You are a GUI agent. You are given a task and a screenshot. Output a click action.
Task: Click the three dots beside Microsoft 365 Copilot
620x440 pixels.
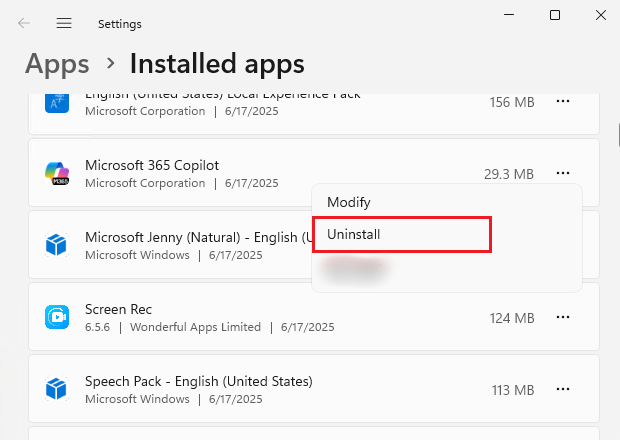563,173
